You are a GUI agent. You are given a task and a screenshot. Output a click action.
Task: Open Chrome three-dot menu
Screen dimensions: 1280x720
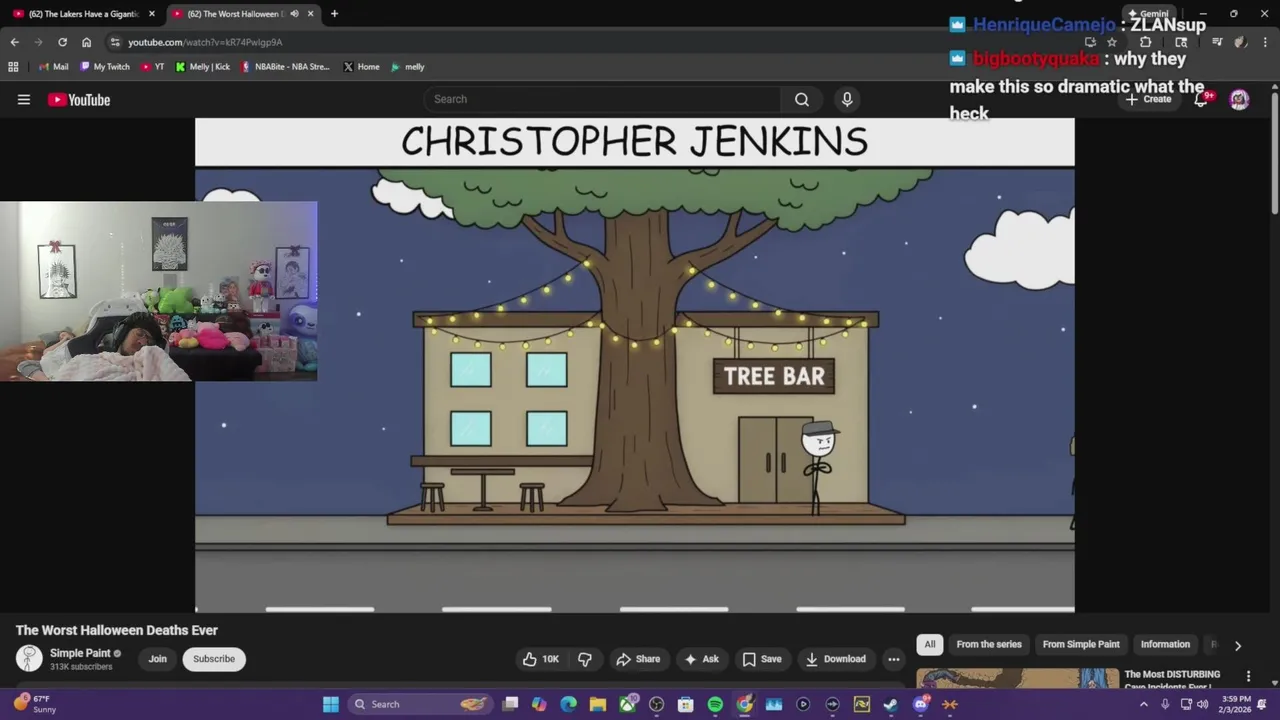(1265, 42)
